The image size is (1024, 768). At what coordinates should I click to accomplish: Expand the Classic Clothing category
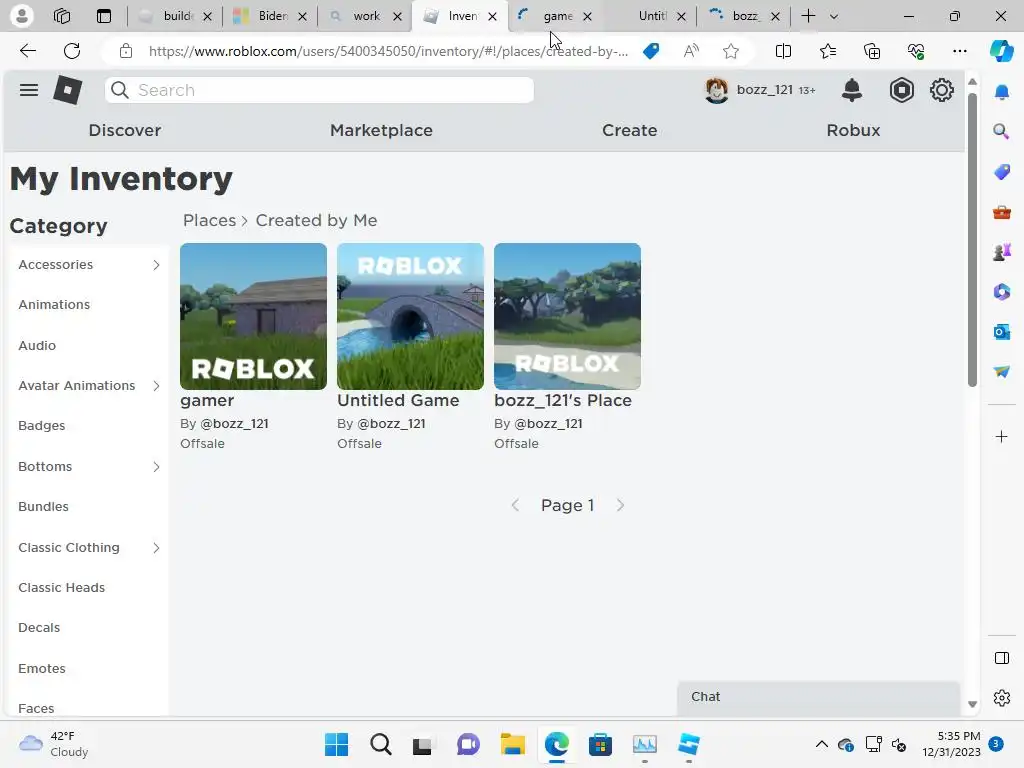tap(156, 547)
